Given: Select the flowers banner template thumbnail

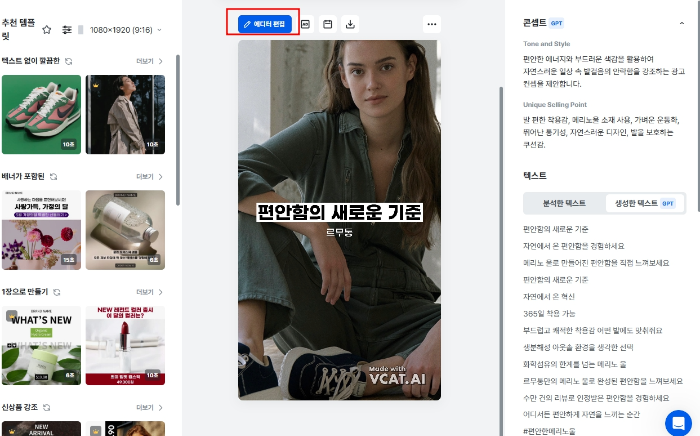Looking at the screenshot, I should (x=42, y=230).
